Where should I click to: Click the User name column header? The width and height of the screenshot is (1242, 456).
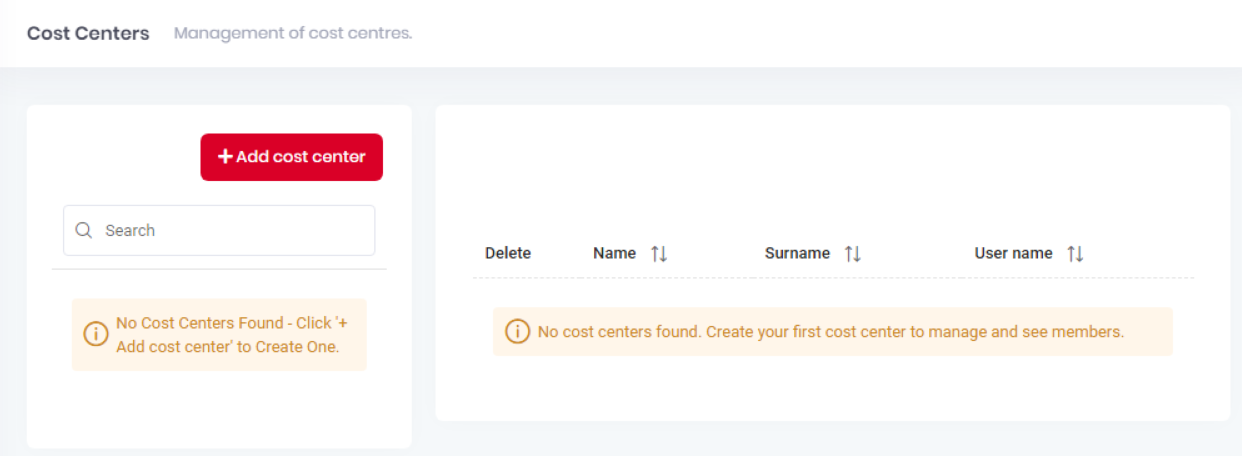pos(1013,253)
